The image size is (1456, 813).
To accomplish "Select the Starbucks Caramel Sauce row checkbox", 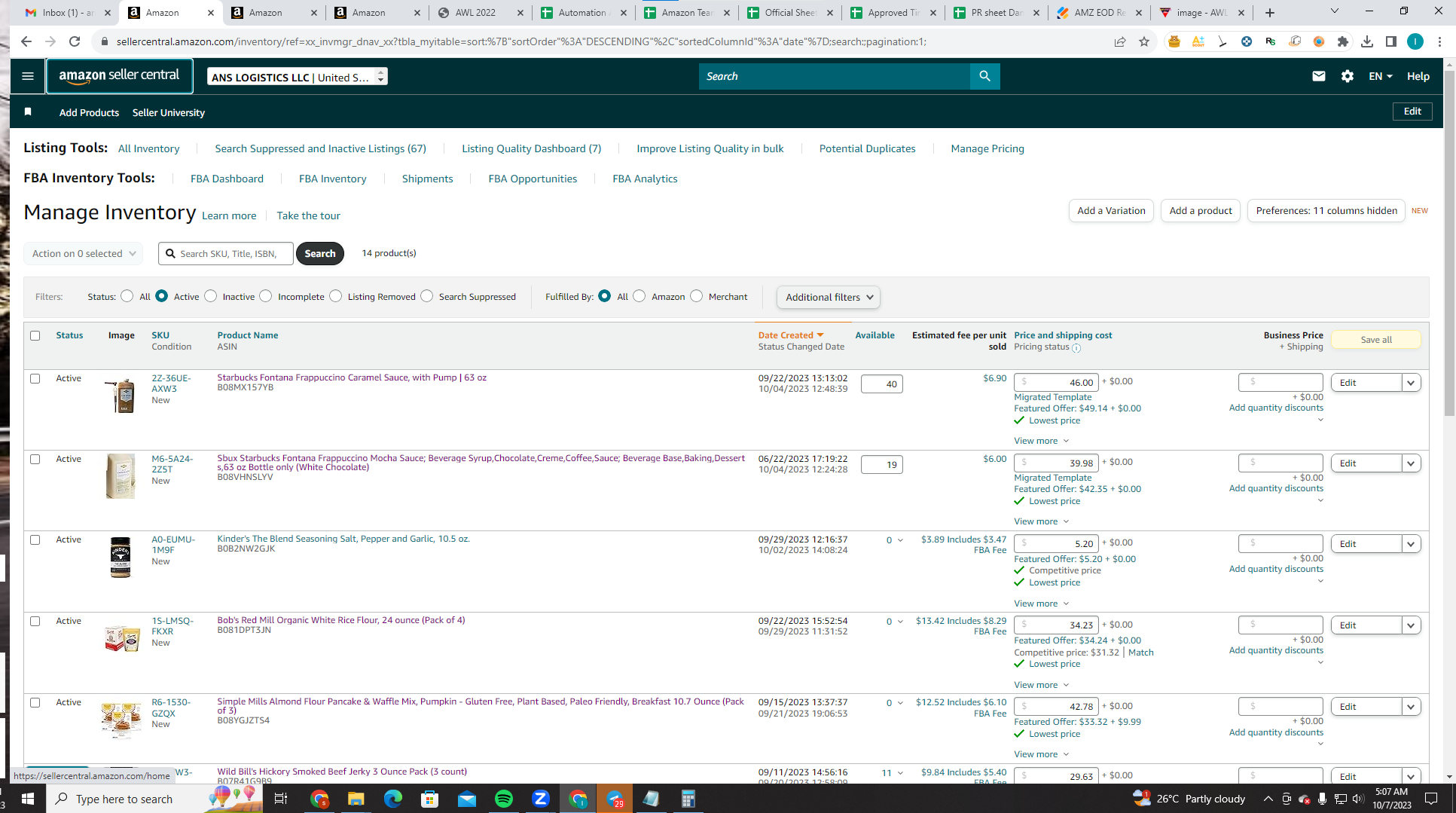I will [x=35, y=378].
